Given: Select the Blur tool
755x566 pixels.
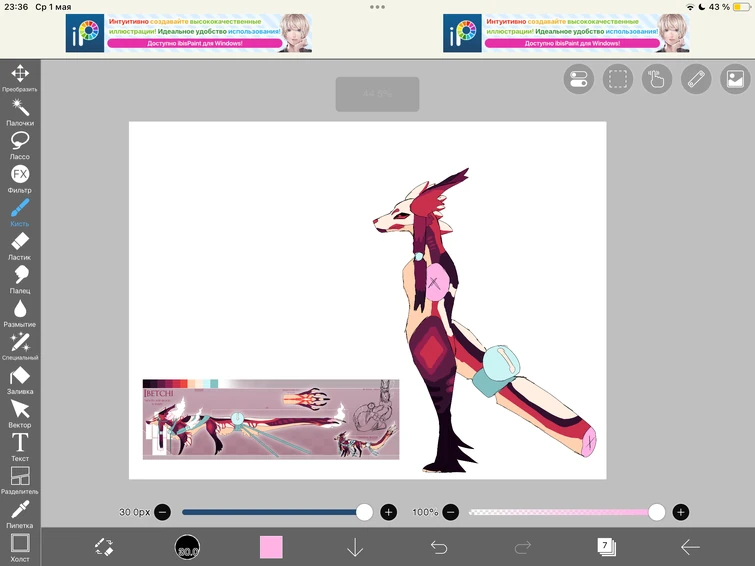Looking at the screenshot, I should coord(20,309).
